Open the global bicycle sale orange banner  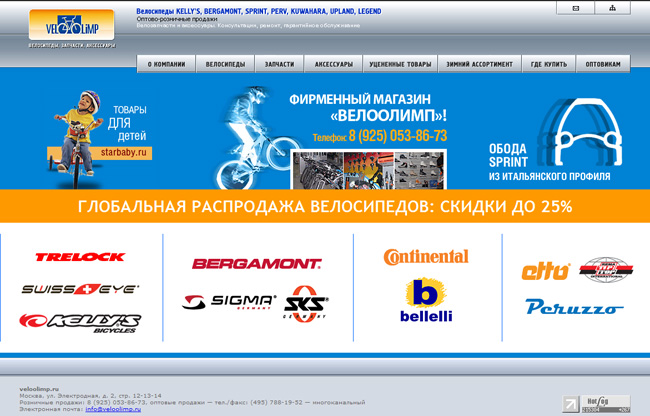(x=325, y=206)
